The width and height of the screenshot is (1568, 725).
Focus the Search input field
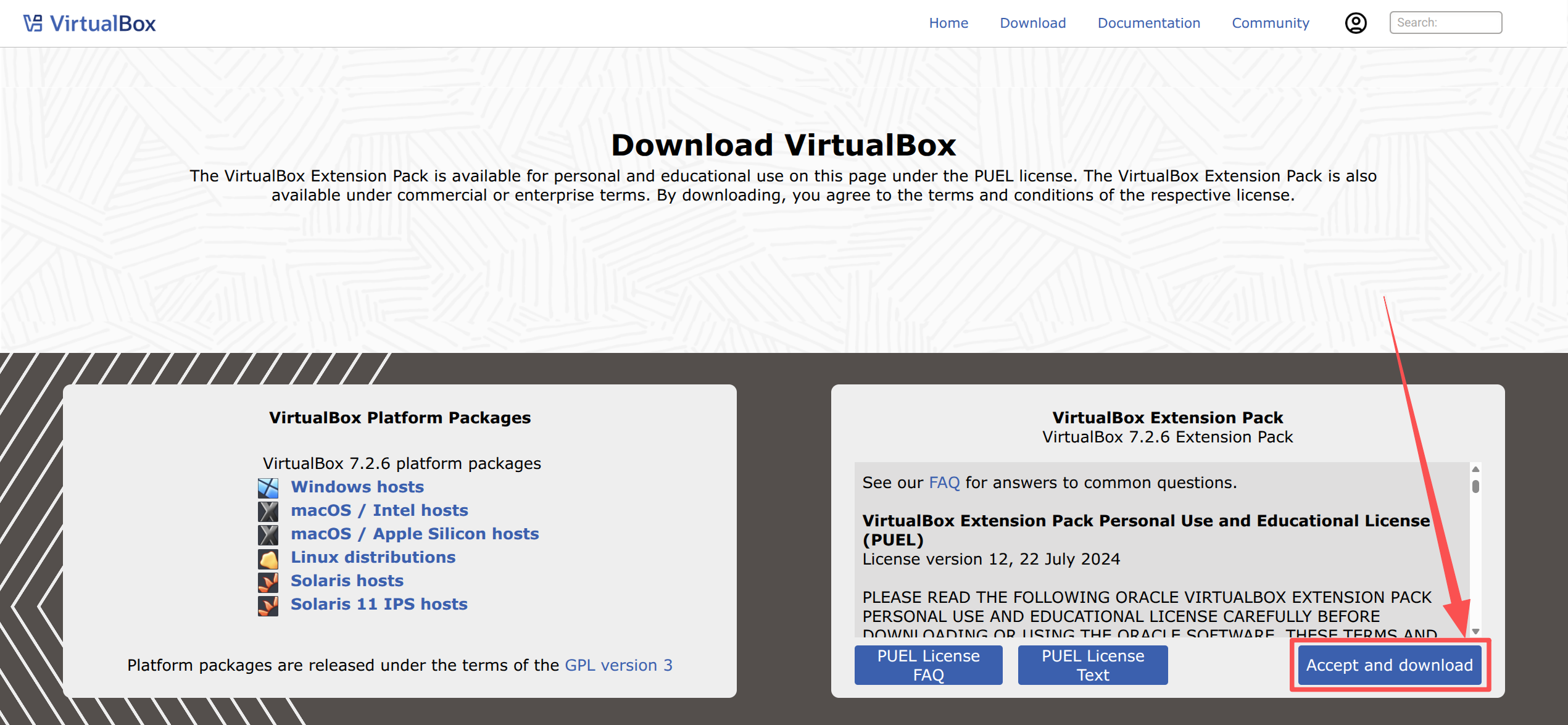pyautogui.click(x=1445, y=23)
